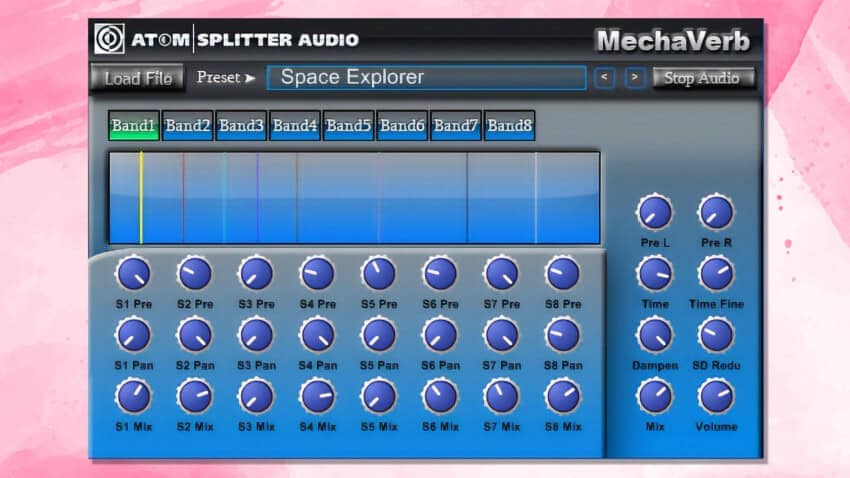Go to the previous preset with < button

[x=604, y=77]
